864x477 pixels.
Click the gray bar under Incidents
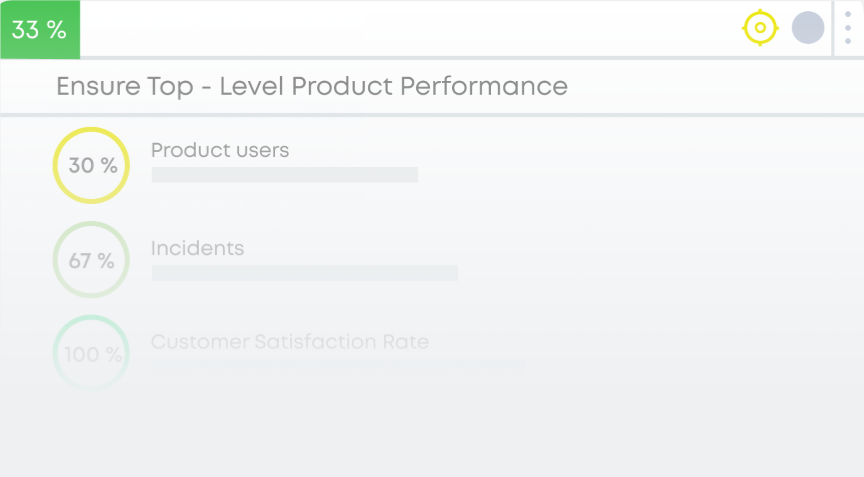(x=304, y=272)
